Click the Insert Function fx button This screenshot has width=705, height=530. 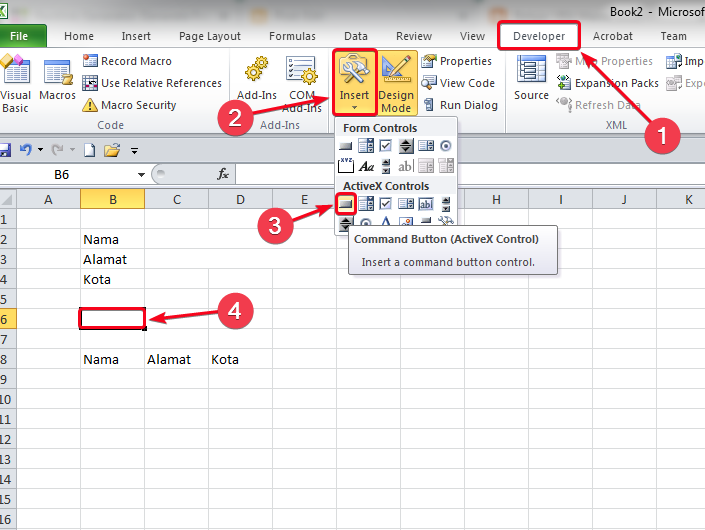click(223, 174)
